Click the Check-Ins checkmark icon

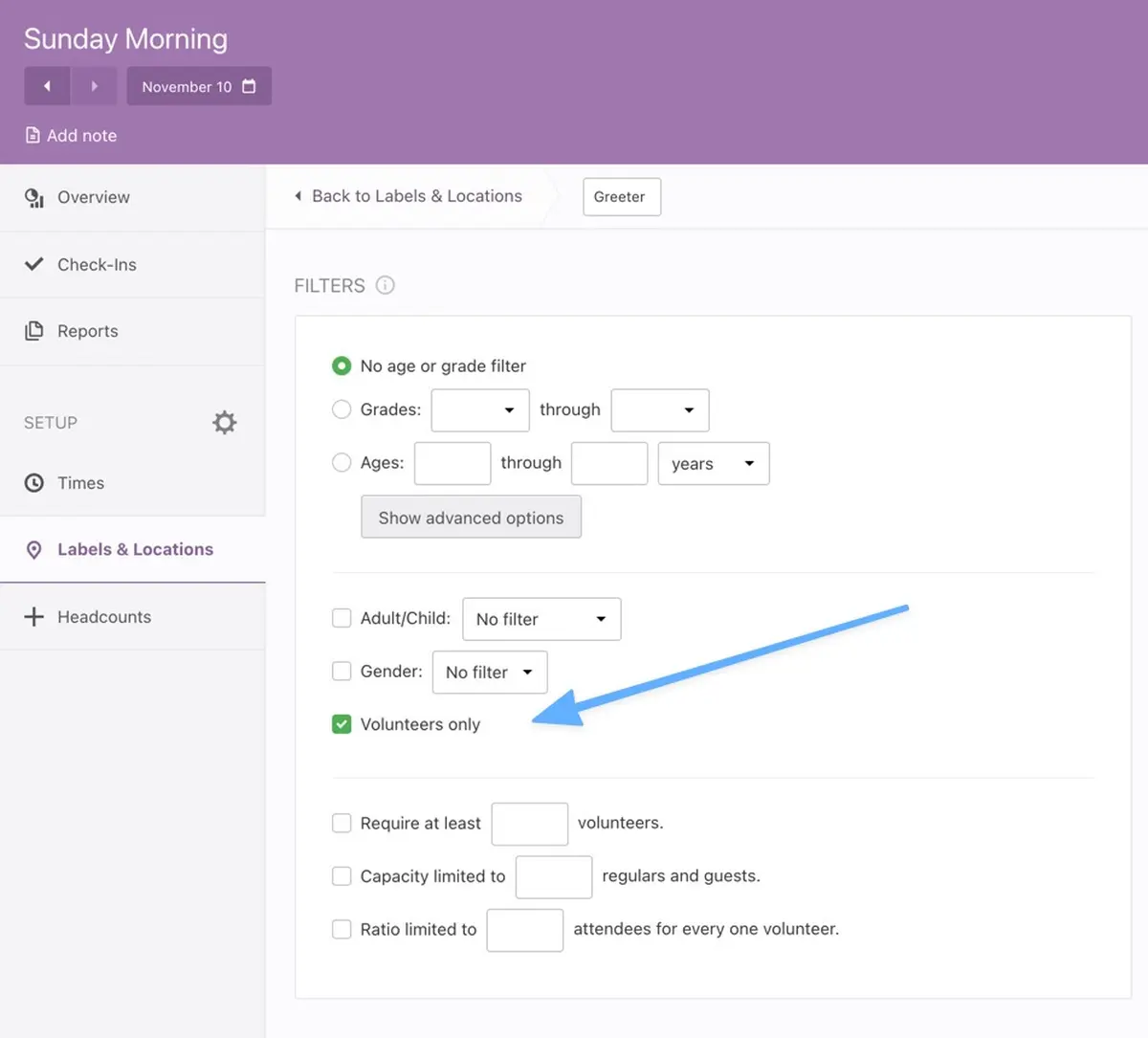34,264
